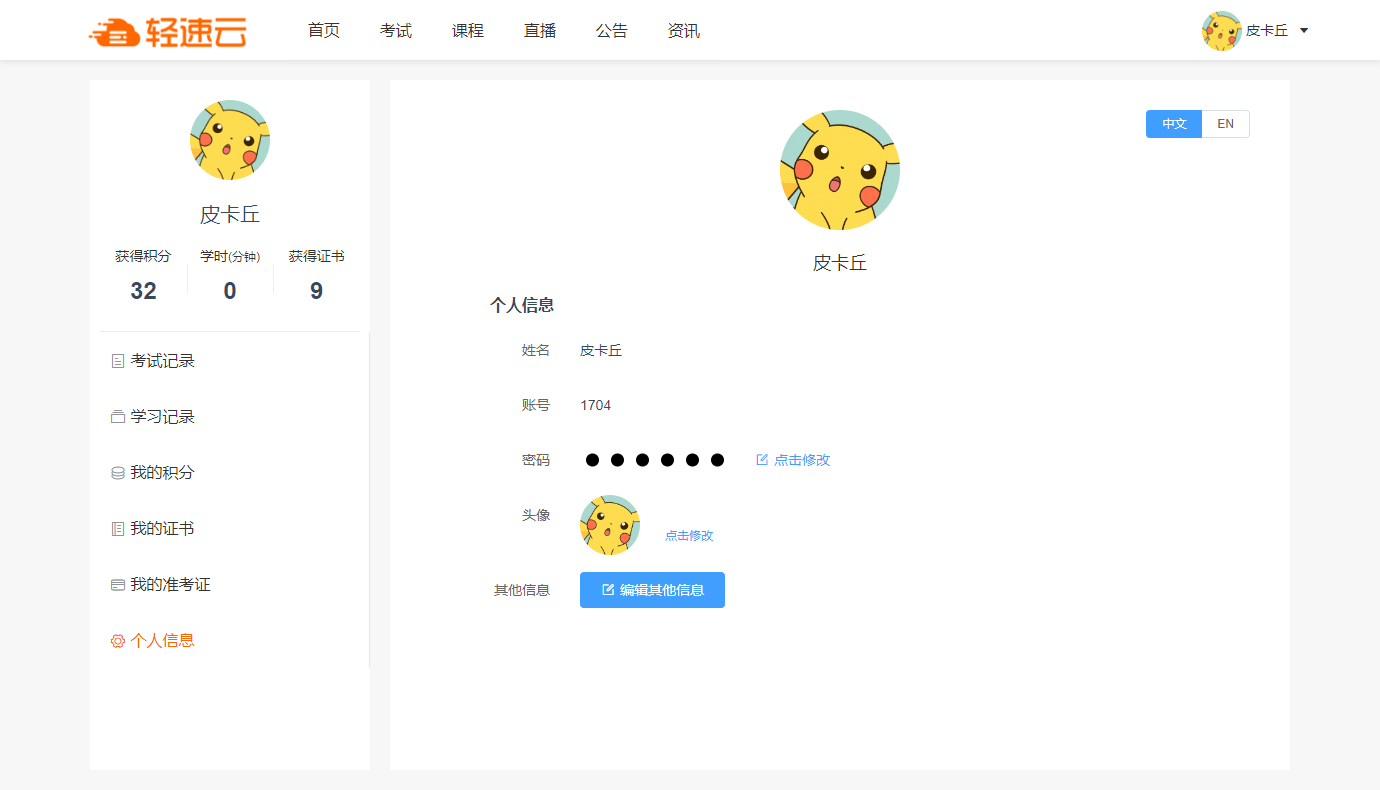Click the 获得积分 label
The image size is (1380, 790).
pyautogui.click(x=143, y=256)
